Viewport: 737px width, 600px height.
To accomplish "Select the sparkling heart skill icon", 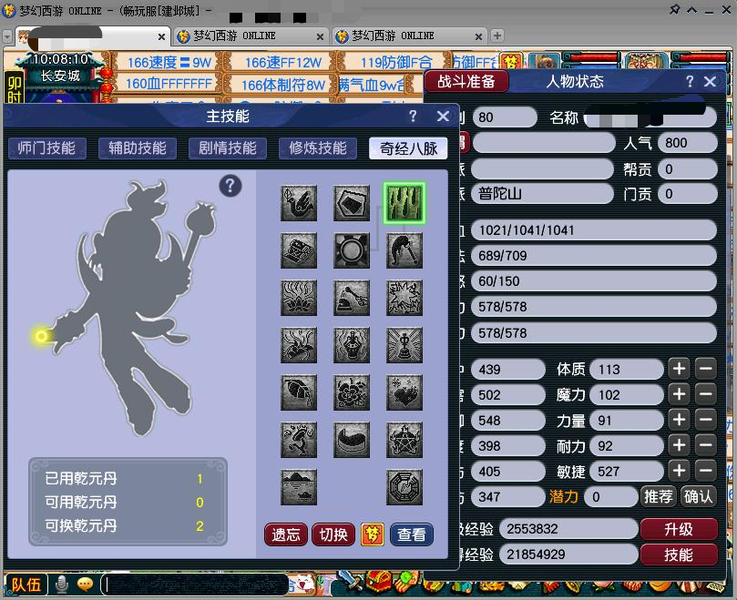I will click(404, 393).
